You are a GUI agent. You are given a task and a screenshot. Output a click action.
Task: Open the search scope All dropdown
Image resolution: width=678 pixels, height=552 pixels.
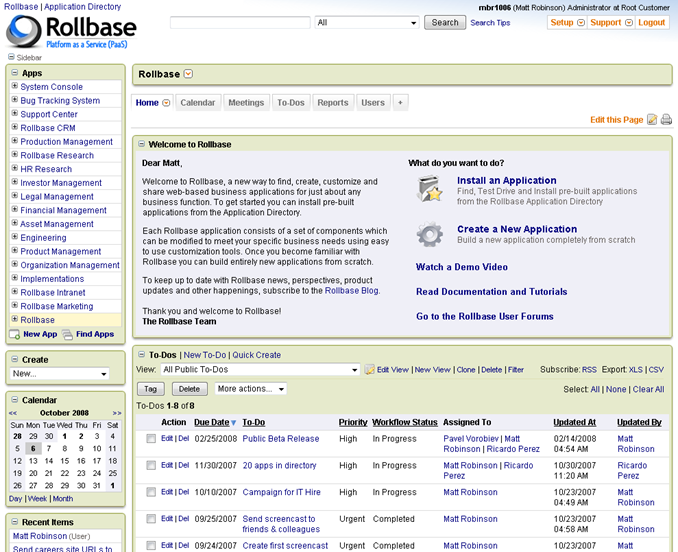367,22
